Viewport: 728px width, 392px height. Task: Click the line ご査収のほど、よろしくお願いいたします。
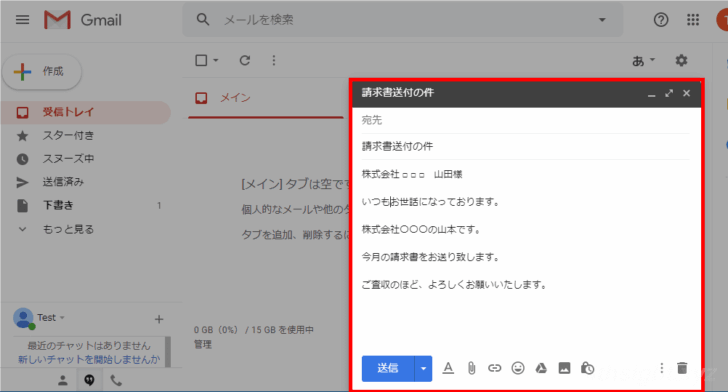coord(454,284)
